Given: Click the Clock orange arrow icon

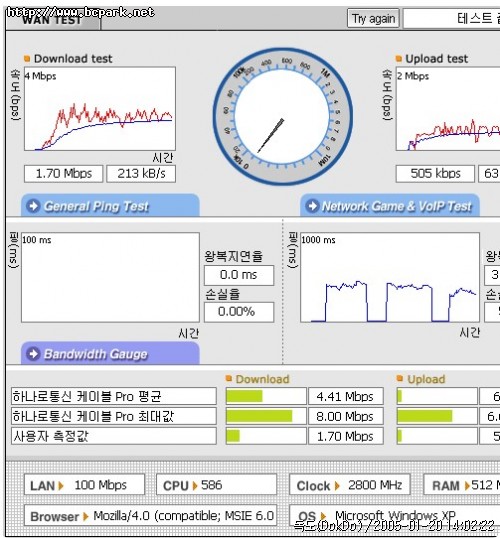Looking at the screenshot, I should point(337,486).
